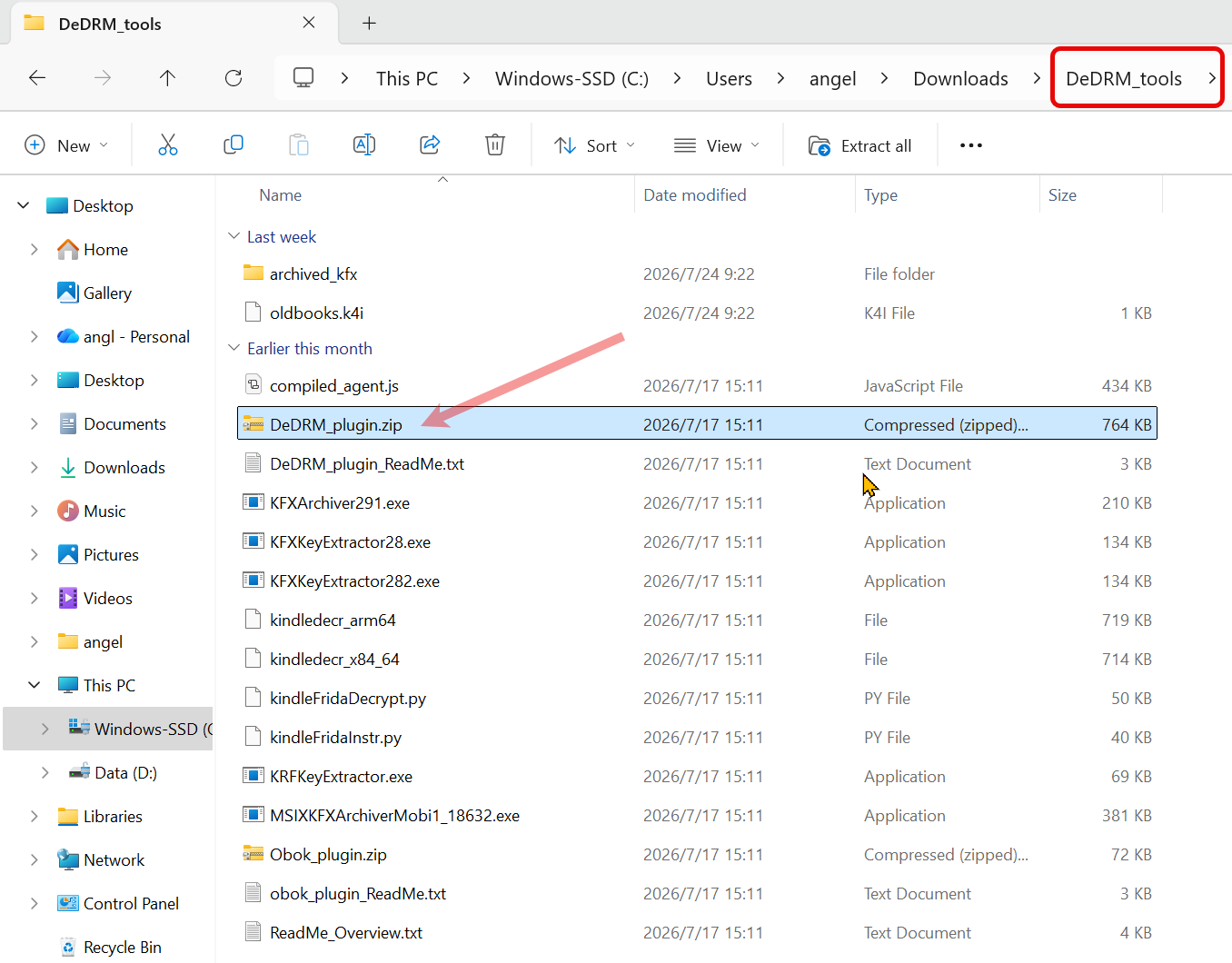Collapse the This PC tree node

click(35, 685)
